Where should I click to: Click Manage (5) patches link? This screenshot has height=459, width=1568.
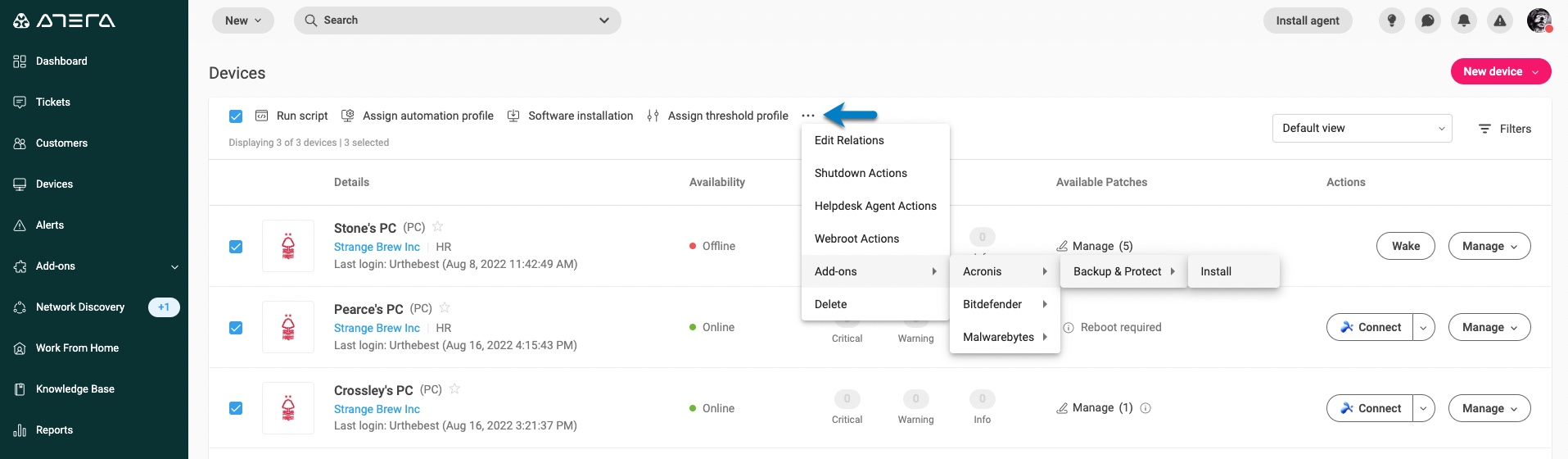pyautogui.click(x=1095, y=246)
